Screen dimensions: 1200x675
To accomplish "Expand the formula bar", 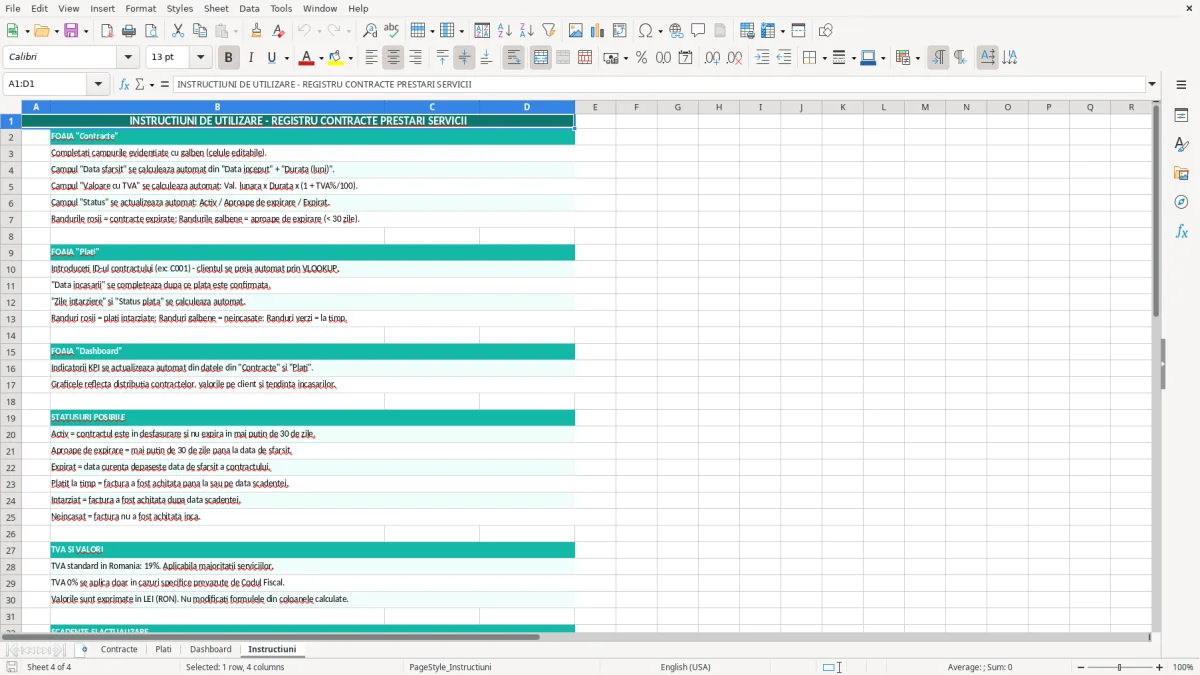I will pyautogui.click(x=1152, y=85).
